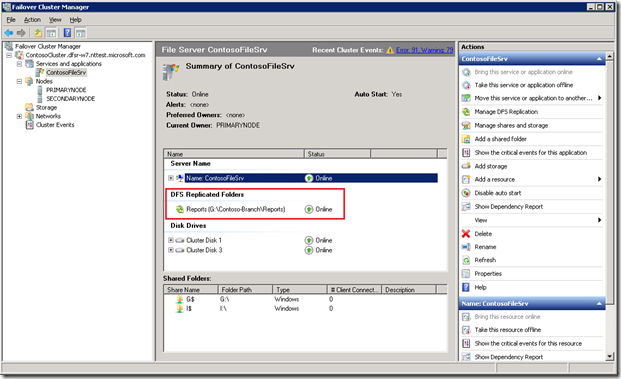
Task: Click the Reports DFS replicated folder icon
Action: tap(180, 209)
